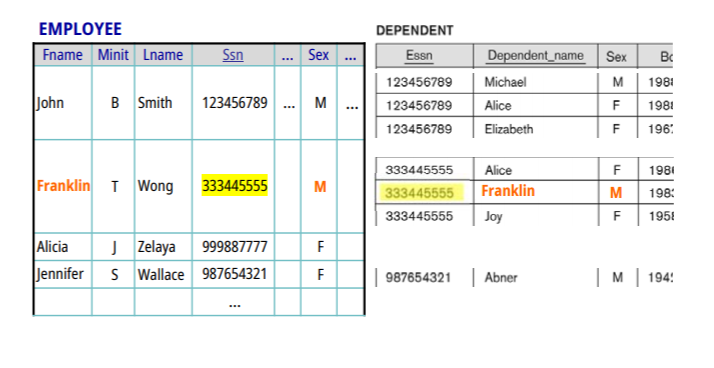Screen dimensions: 714x368
Task: Click the underlined Ssn column header
Action: pyautogui.click(x=233, y=55)
